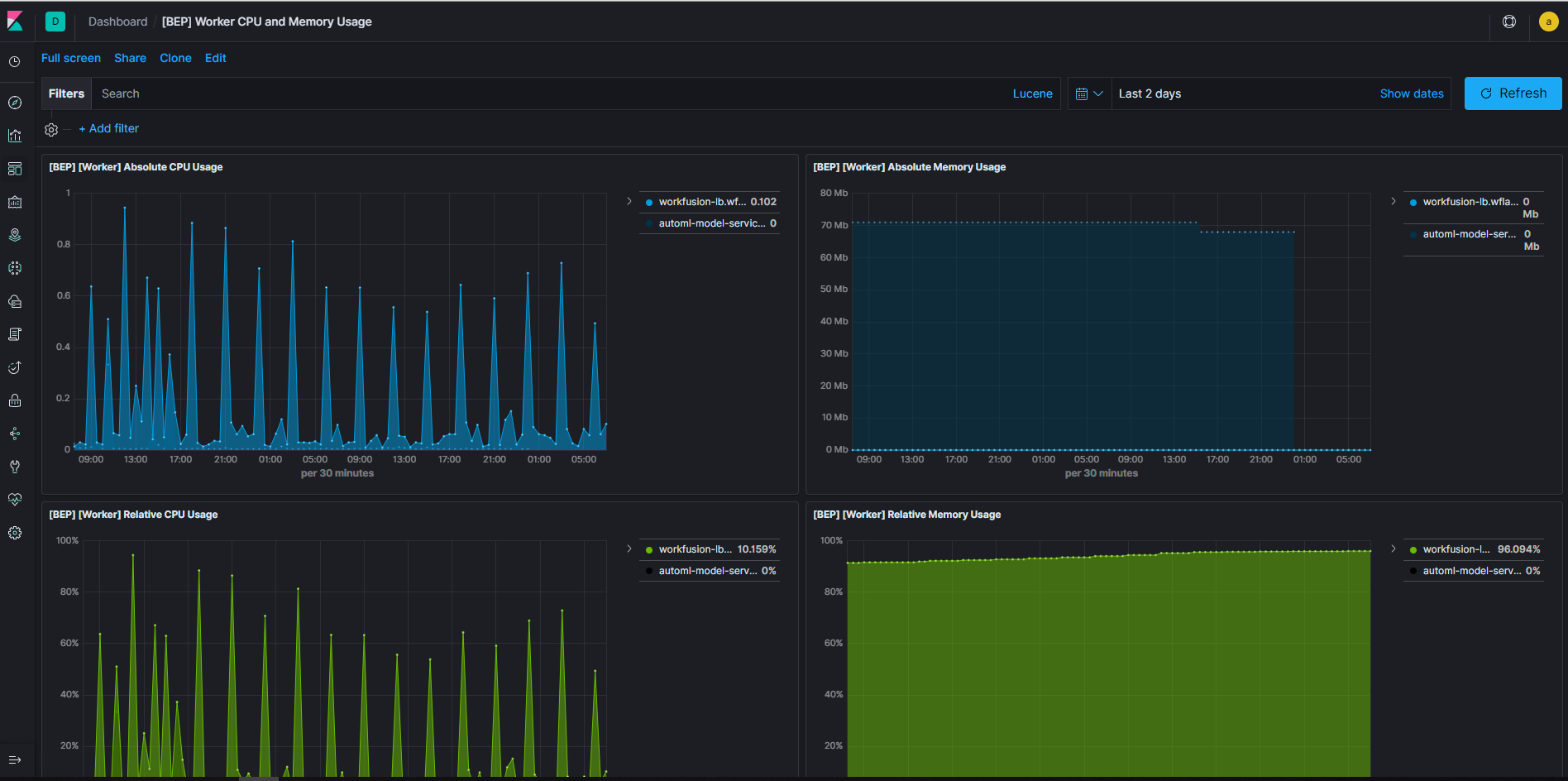
Task: Click the Add filter link
Action: (x=109, y=128)
